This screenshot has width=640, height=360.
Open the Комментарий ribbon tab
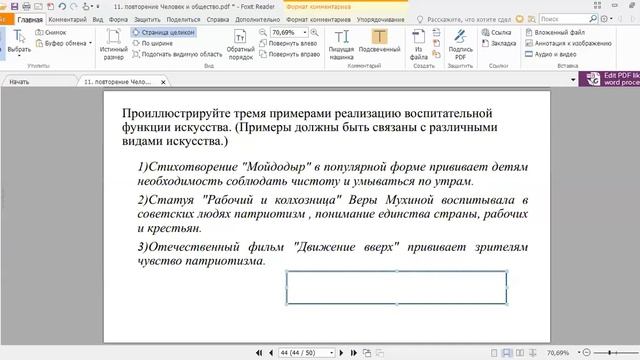[x=67, y=19]
